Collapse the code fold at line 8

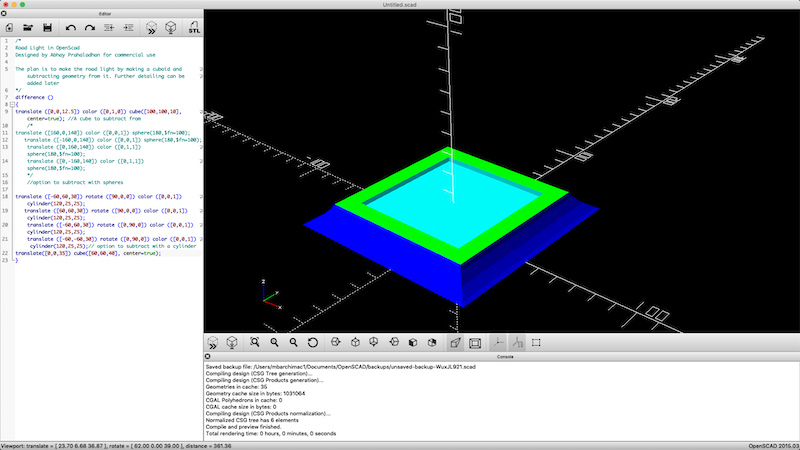click(x=12, y=105)
